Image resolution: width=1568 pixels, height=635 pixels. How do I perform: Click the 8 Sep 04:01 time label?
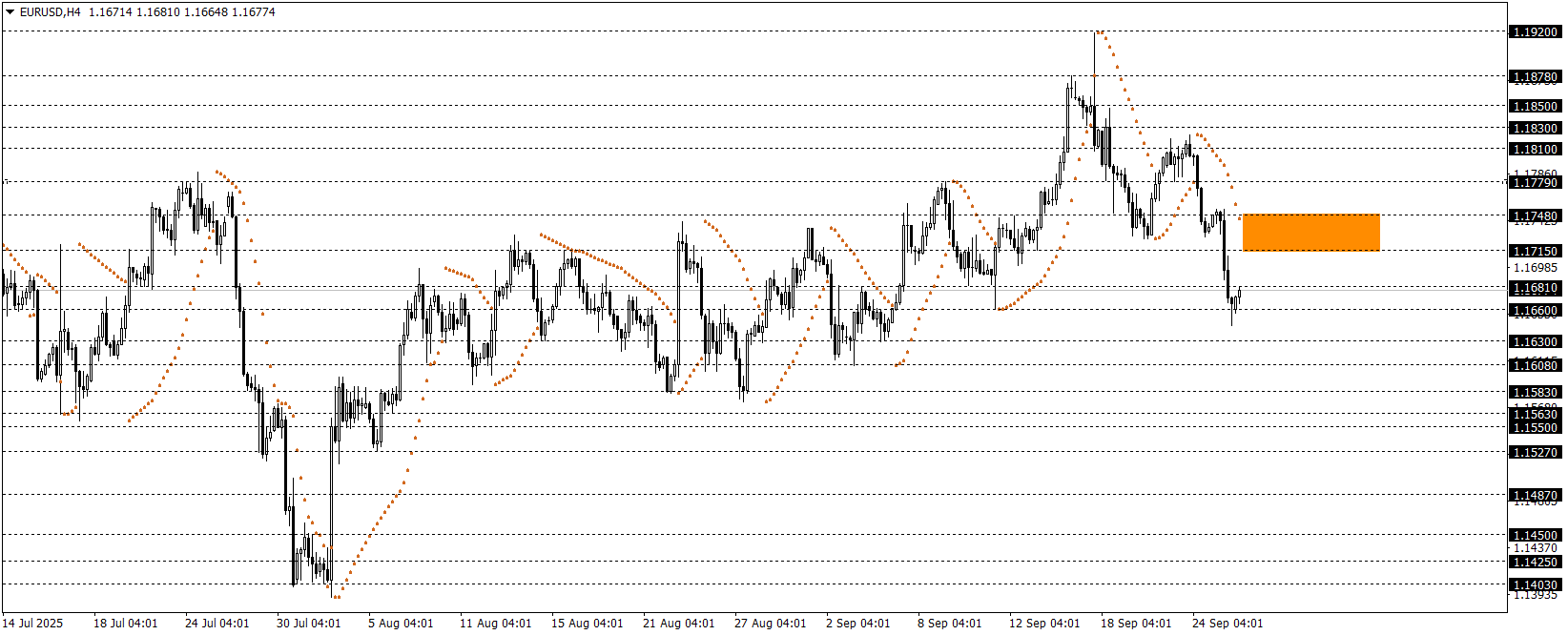click(949, 624)
